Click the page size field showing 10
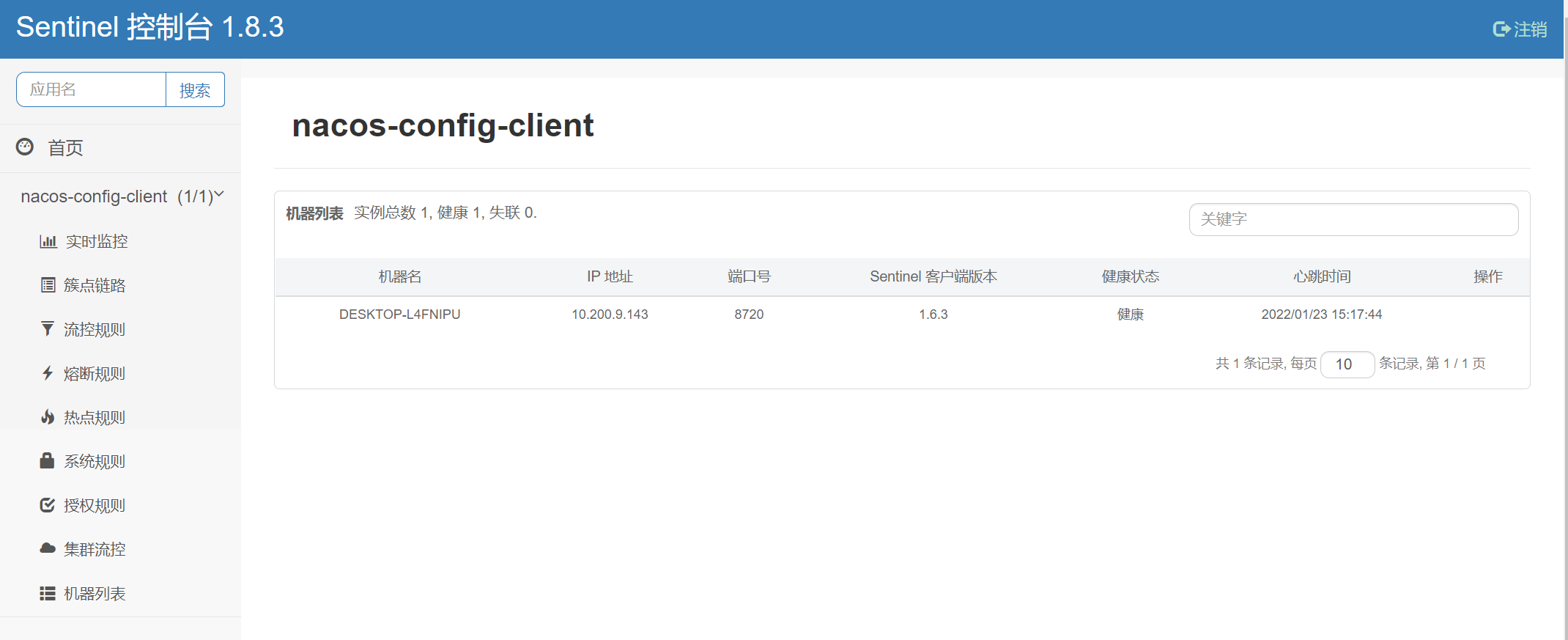Screen dimensions: 1568x640 1347,364
